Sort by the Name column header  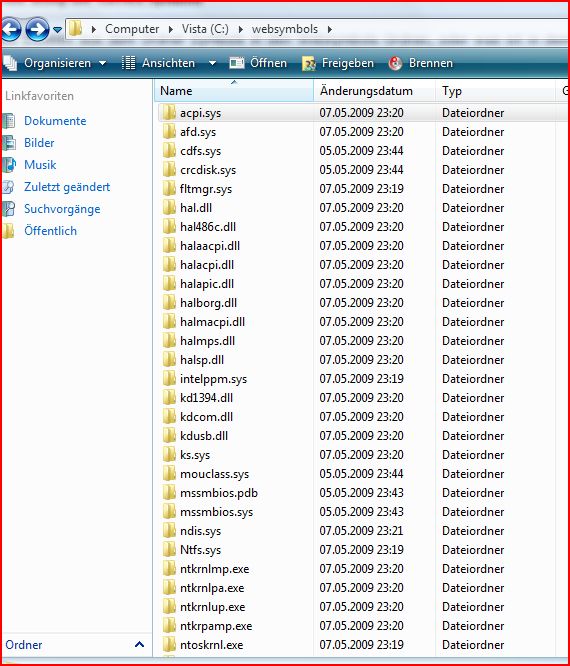pos(234,91)
